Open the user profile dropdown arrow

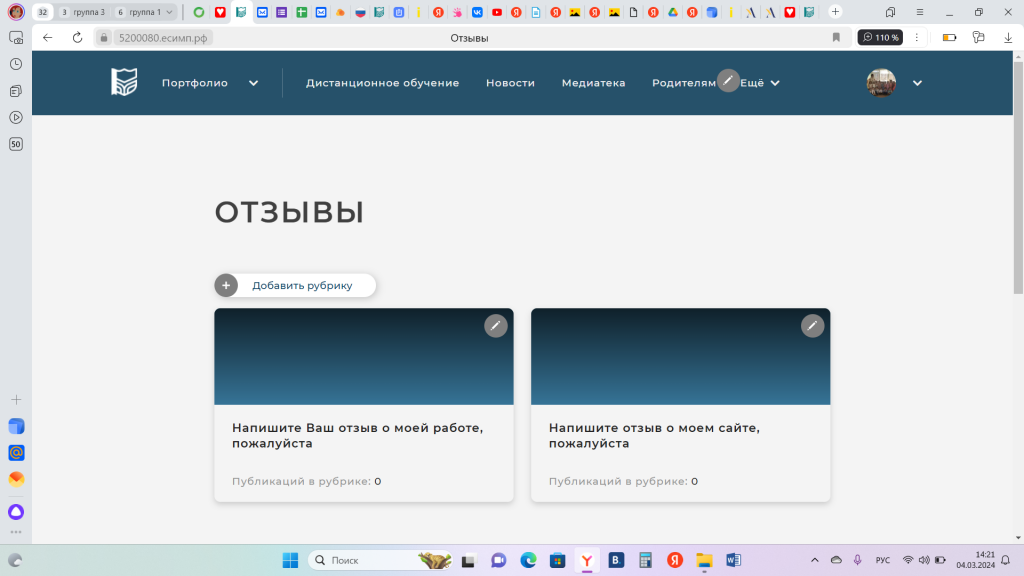[x=917, y=83]
